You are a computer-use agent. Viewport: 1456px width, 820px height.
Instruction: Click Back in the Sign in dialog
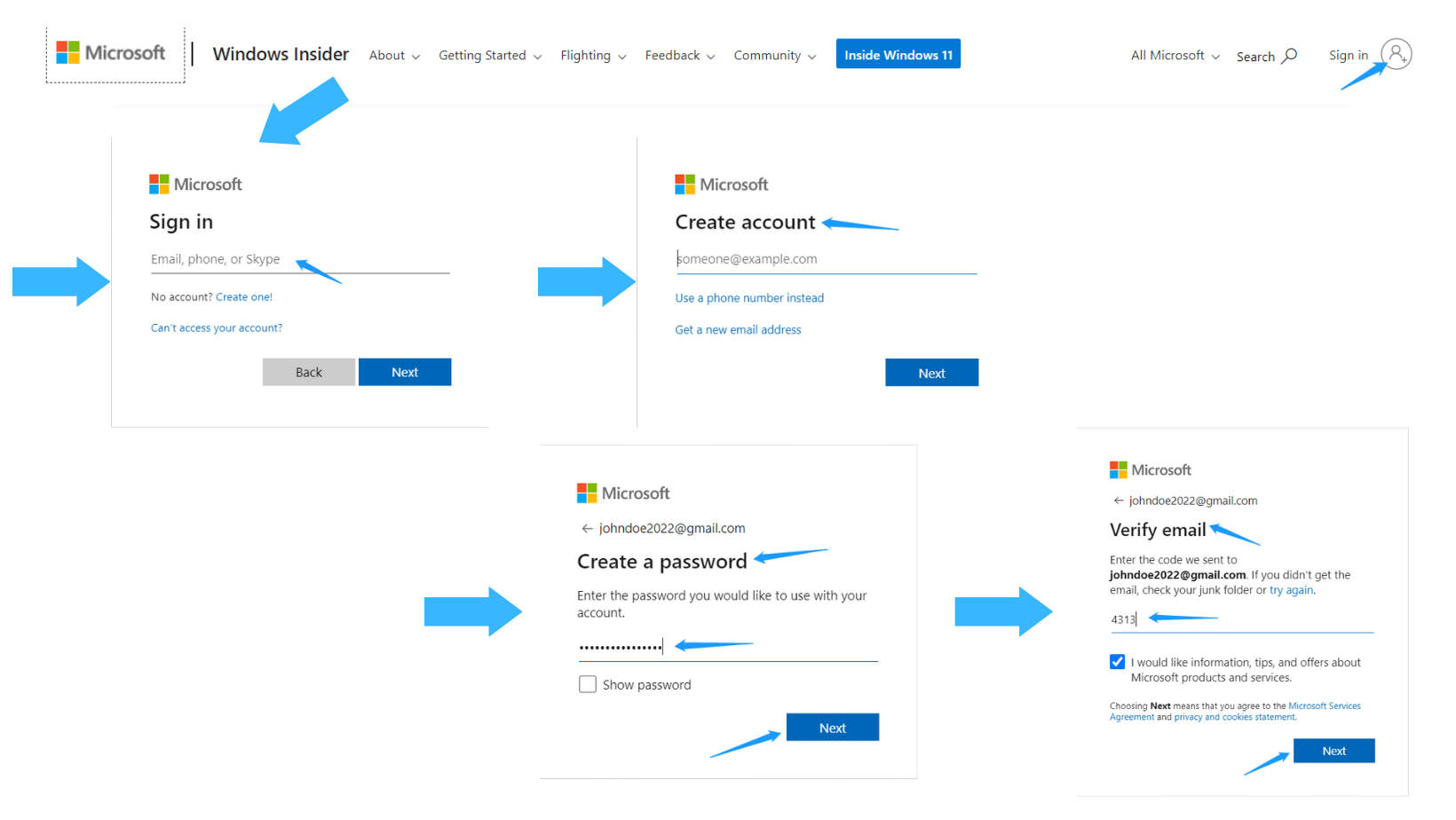tap(309, 372)
